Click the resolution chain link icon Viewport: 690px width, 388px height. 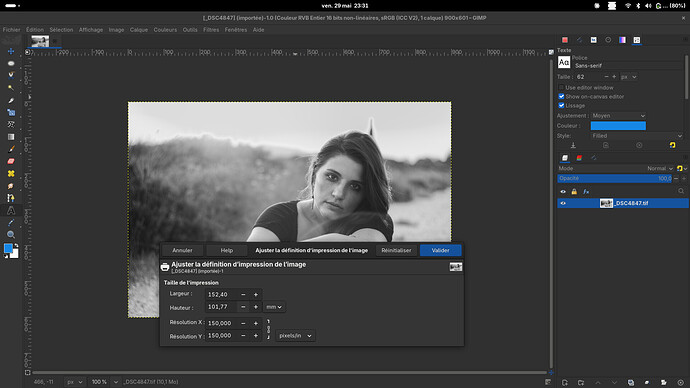point(268,329)
